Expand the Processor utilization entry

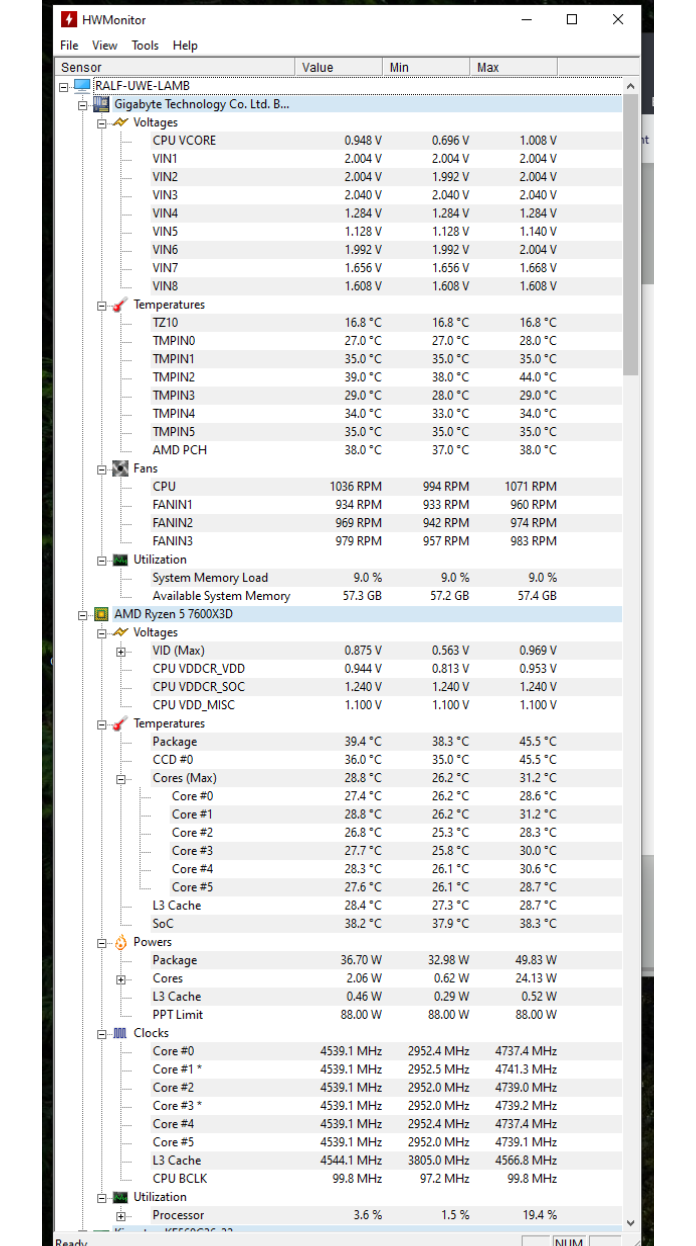pos(121,1215)
